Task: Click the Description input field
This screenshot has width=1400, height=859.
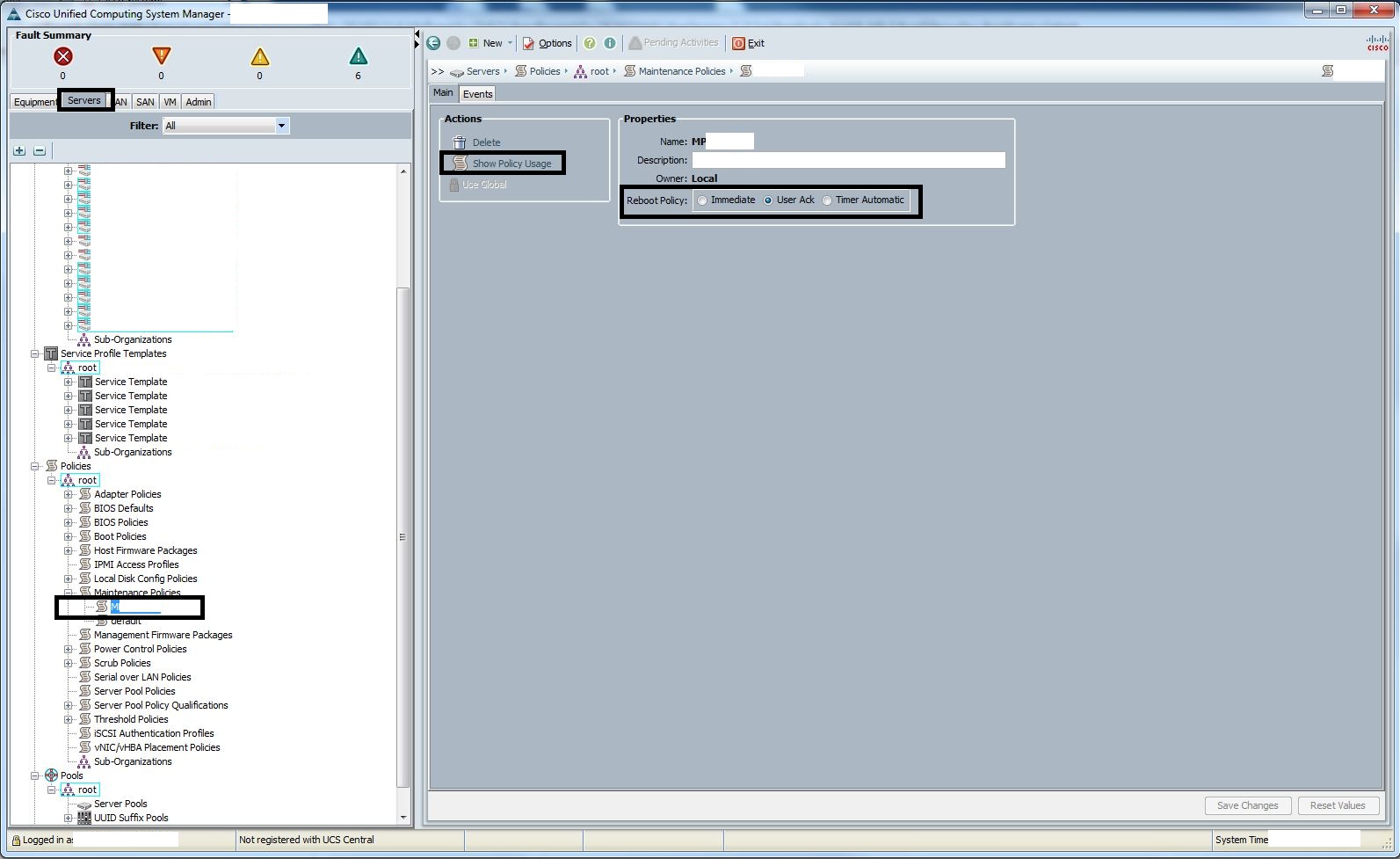Action: click(848, 160)
